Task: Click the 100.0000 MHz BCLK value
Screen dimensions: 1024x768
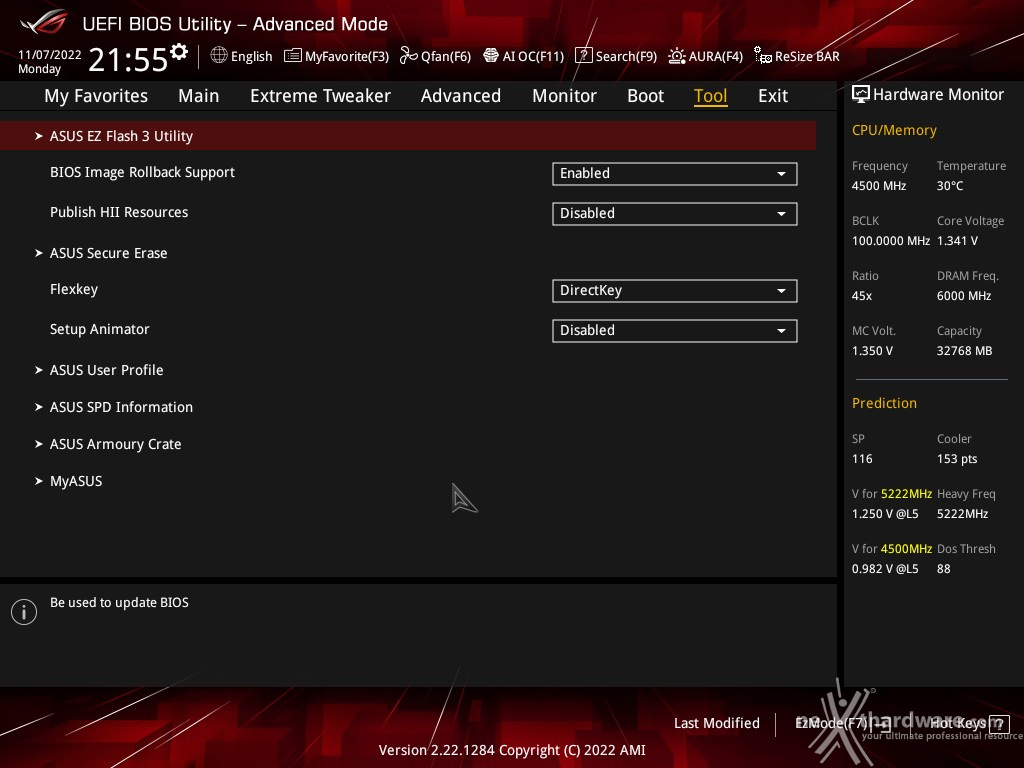Action: (x=891, y=241)
